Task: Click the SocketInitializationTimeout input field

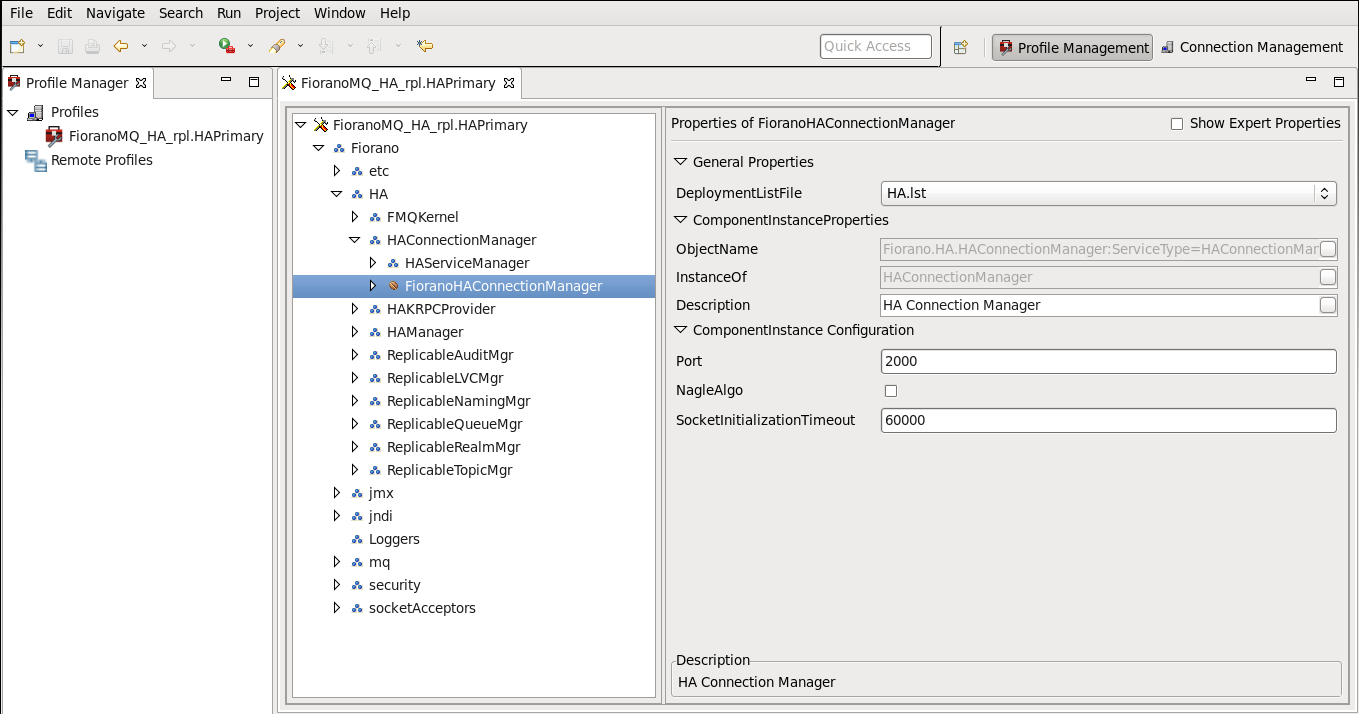Action: click(1109, 420)
